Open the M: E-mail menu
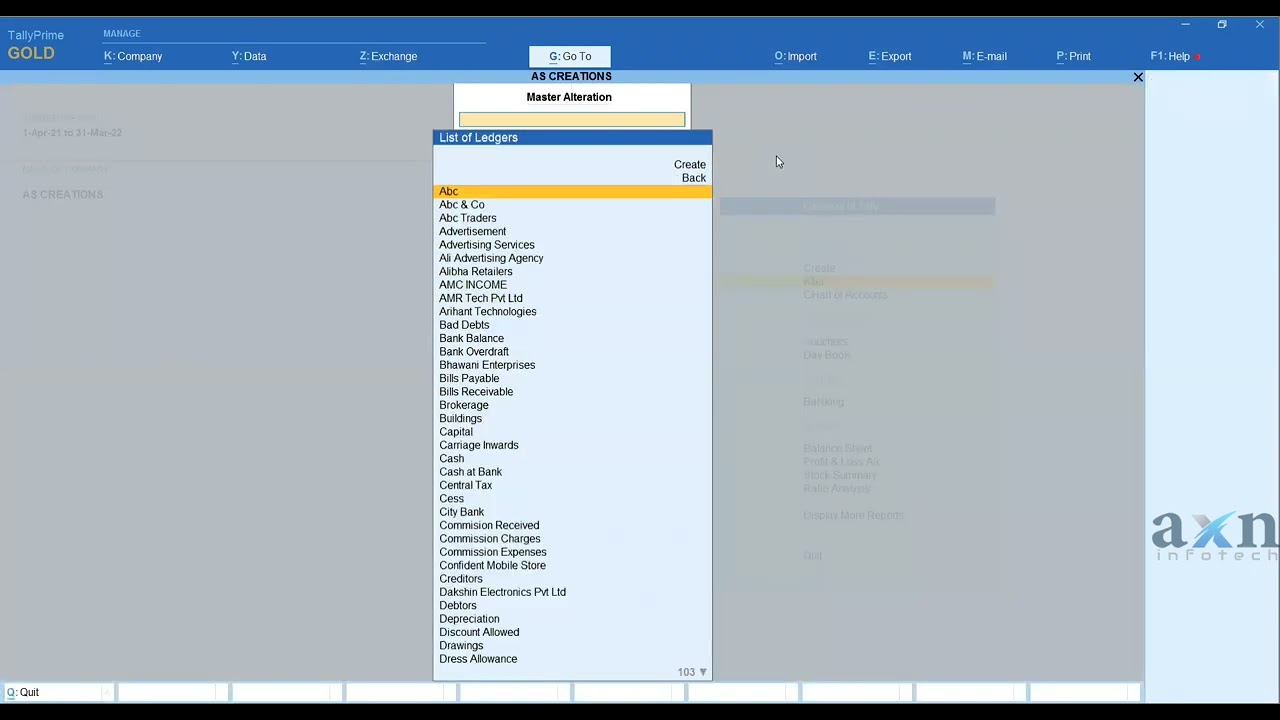1280x720 pixels. [x=984, y=56]
